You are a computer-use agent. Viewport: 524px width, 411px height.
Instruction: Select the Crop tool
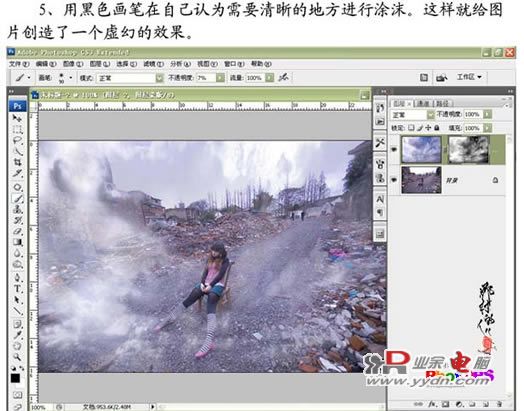point(17,163)
